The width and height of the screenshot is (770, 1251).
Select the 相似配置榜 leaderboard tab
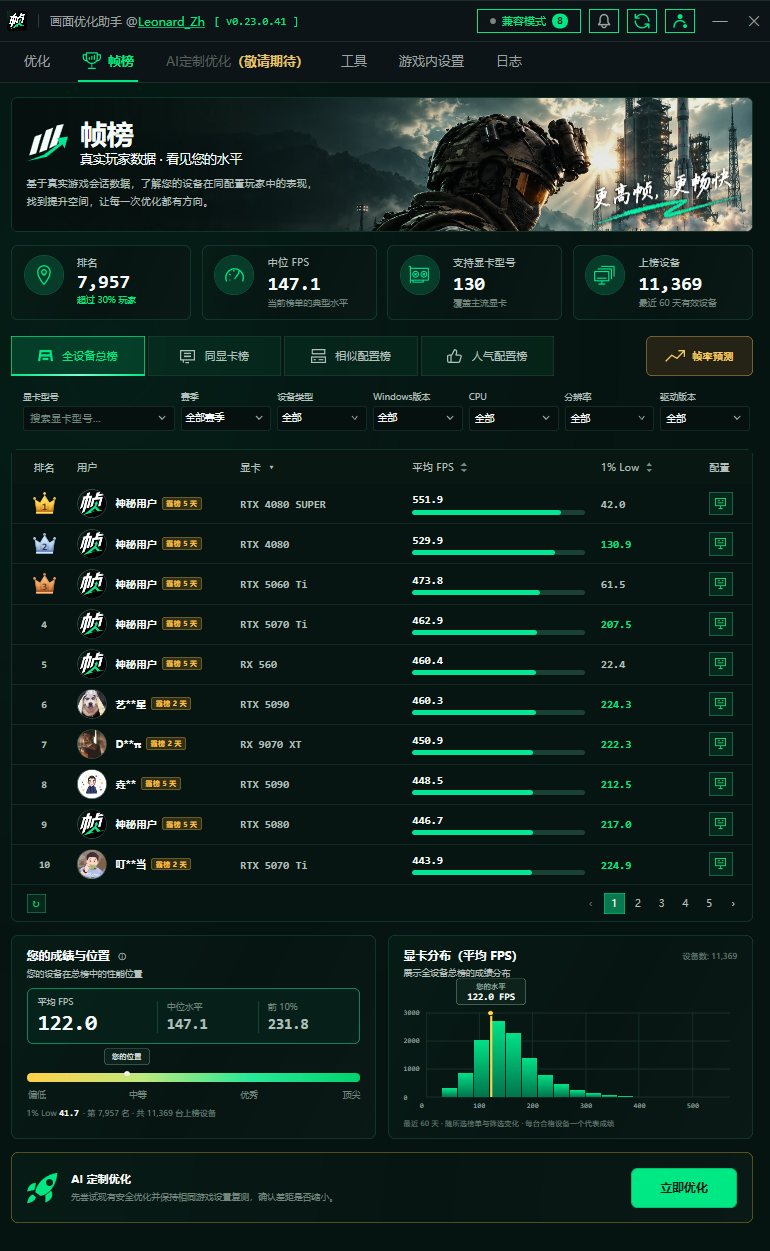[351, 356]
